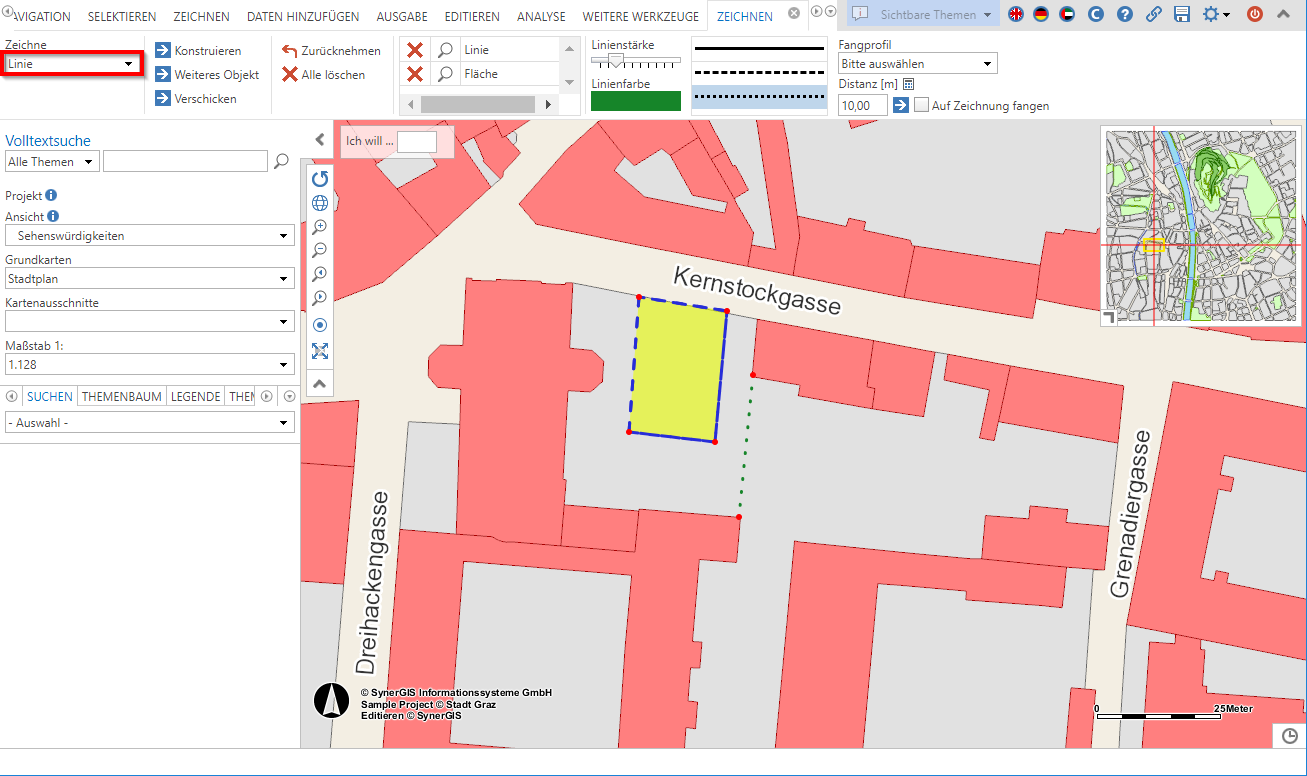The image size is (1307, 776).
Task: Change the green Linienfarbe color swatch
Action: 635,100
